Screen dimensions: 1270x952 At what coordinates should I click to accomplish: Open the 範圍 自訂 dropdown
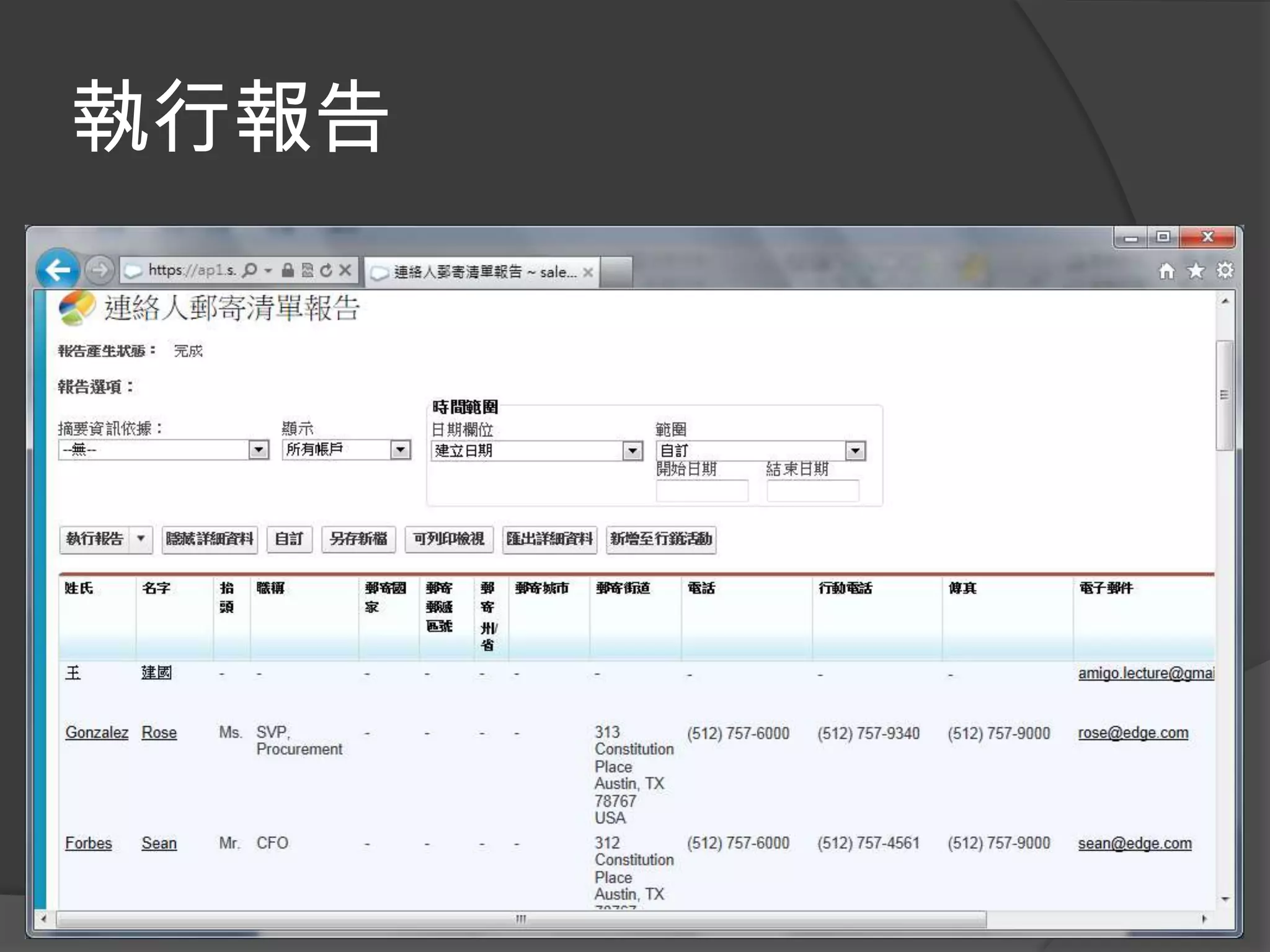click(761, 451)
